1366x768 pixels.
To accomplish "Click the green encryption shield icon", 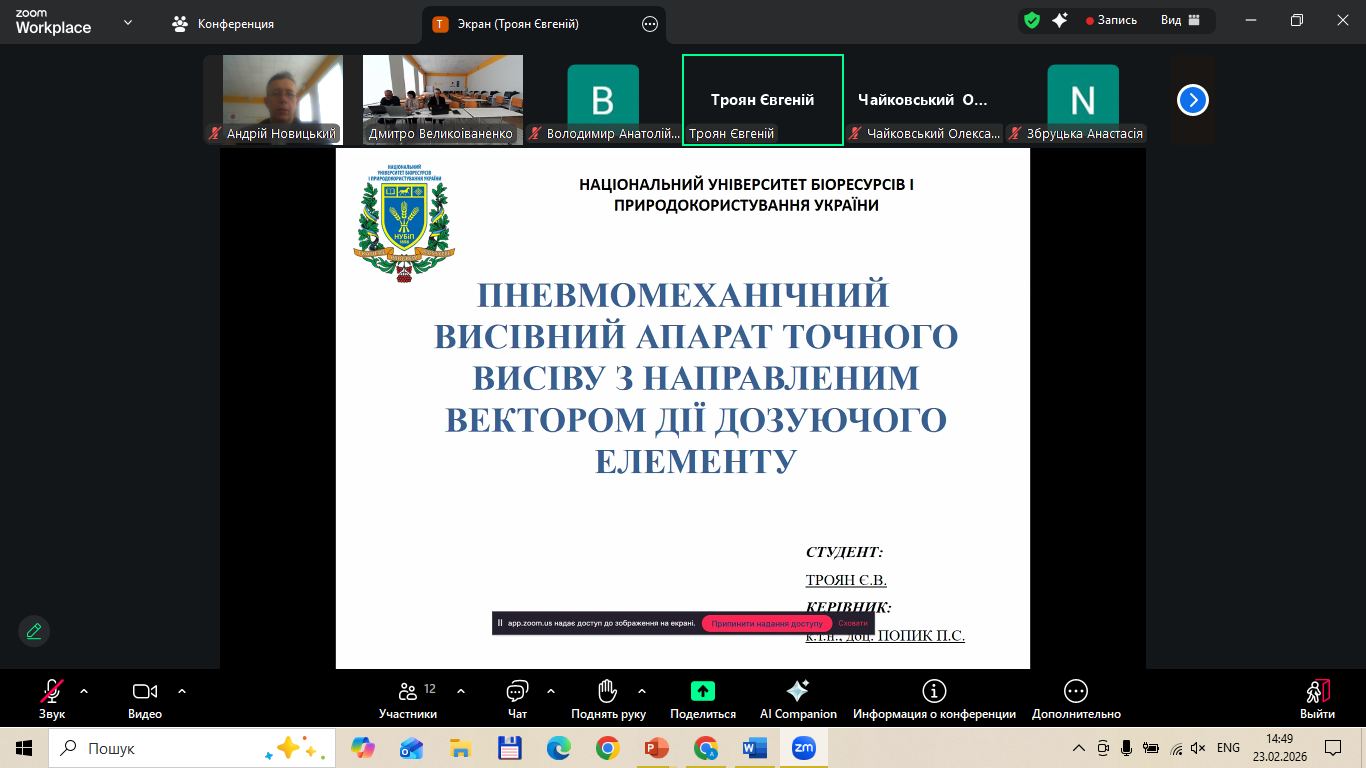I will 1032,20.
